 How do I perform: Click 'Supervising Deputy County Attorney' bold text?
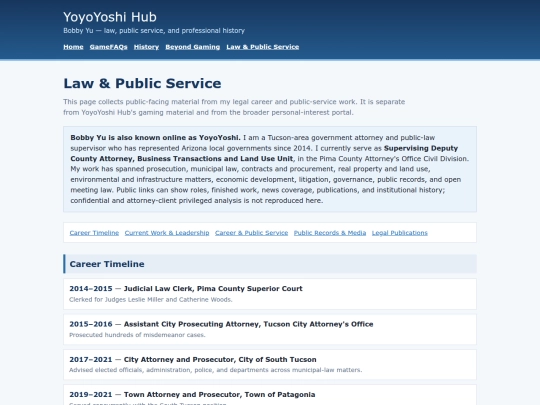point(264,153)
